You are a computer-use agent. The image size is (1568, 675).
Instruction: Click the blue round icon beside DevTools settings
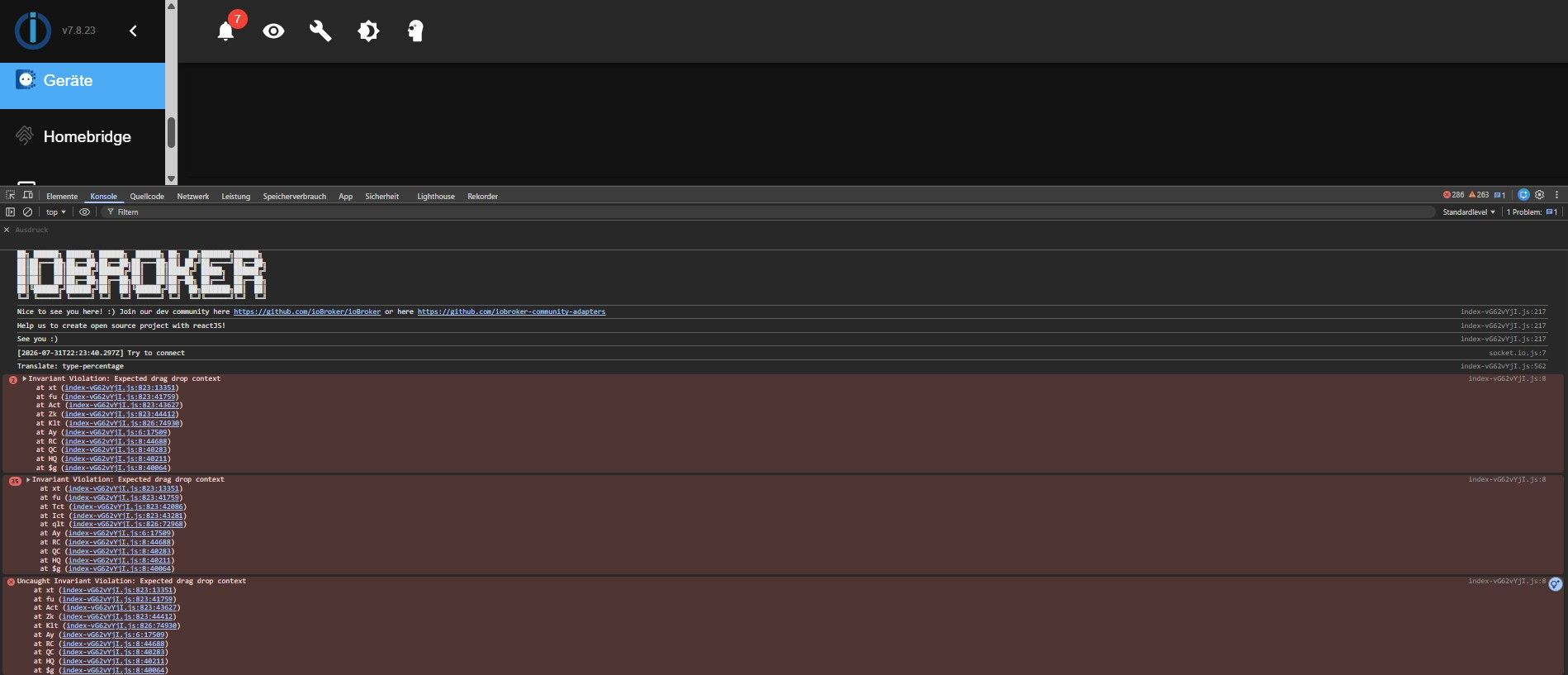[x=1523, y=195]
